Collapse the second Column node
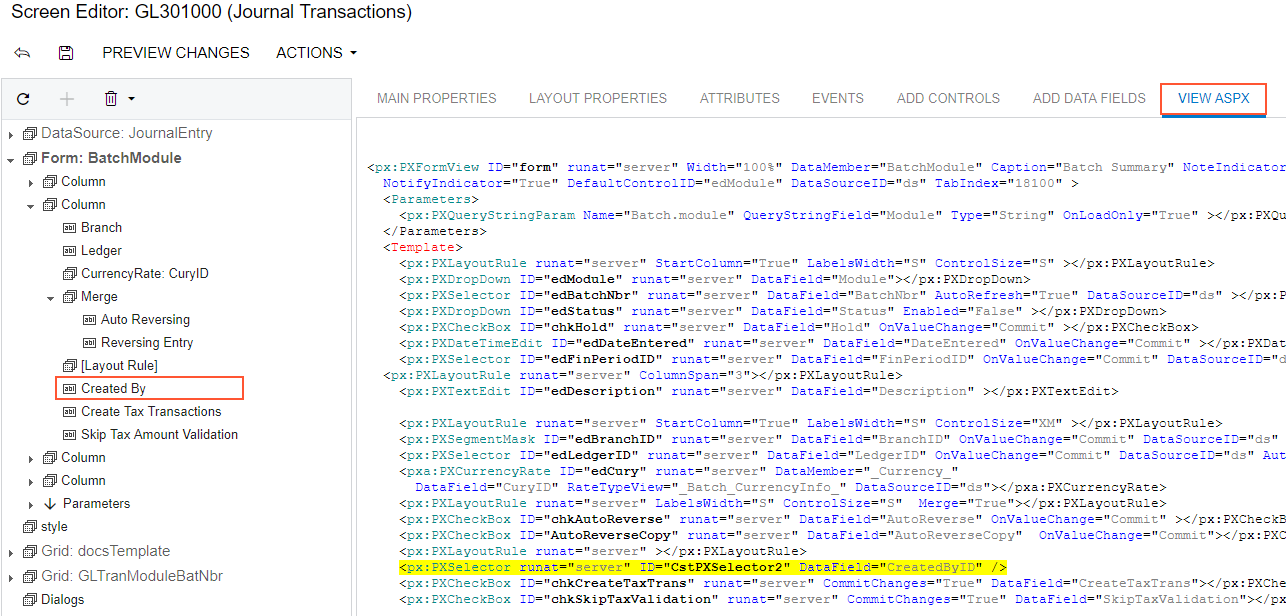 30,205
